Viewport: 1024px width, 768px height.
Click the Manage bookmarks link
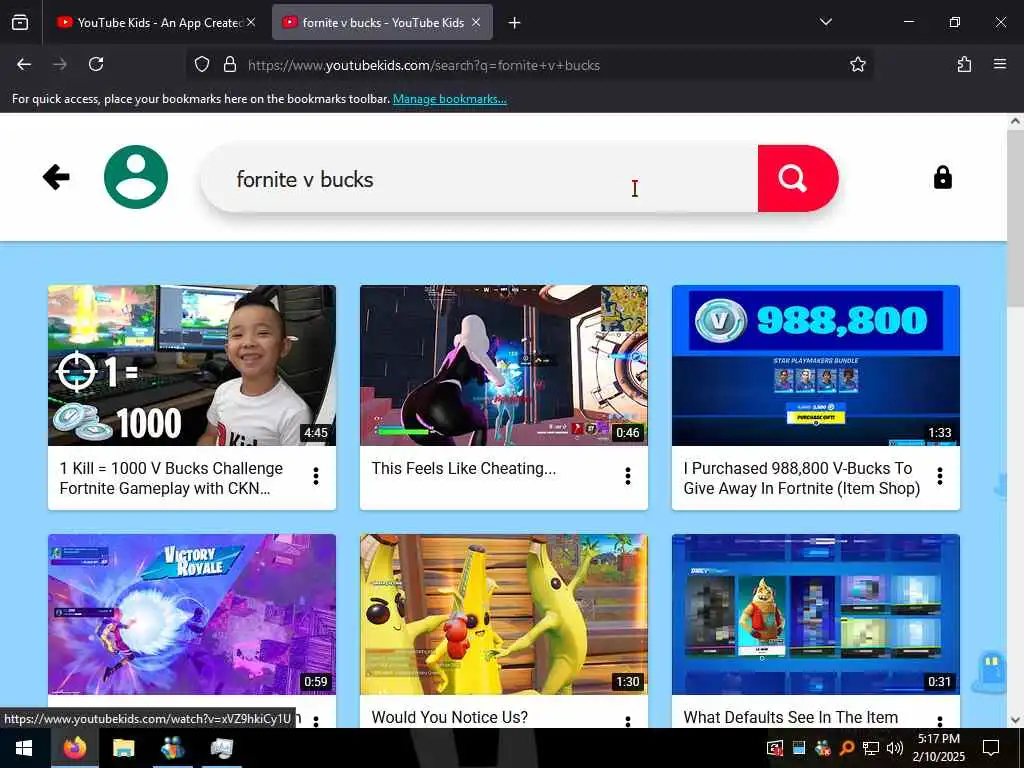[x=449, y=99]
